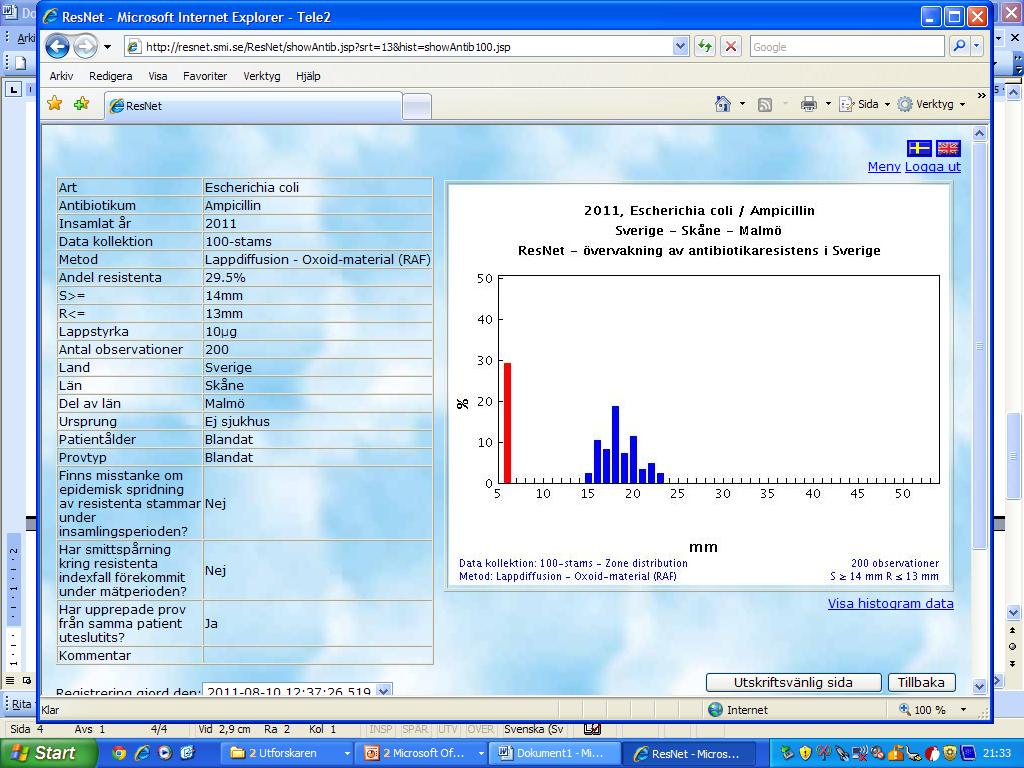Click the search magnifier icon
Image resolution: width=1024 pixels, height=768 pixels.
coord(959,46)
